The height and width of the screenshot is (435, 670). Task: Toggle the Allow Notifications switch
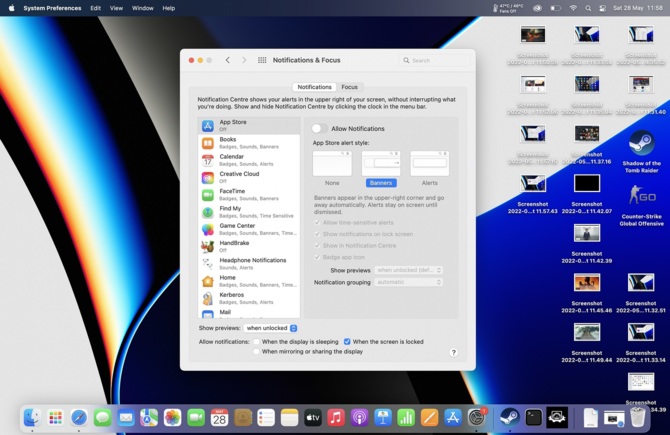(320, 128)
